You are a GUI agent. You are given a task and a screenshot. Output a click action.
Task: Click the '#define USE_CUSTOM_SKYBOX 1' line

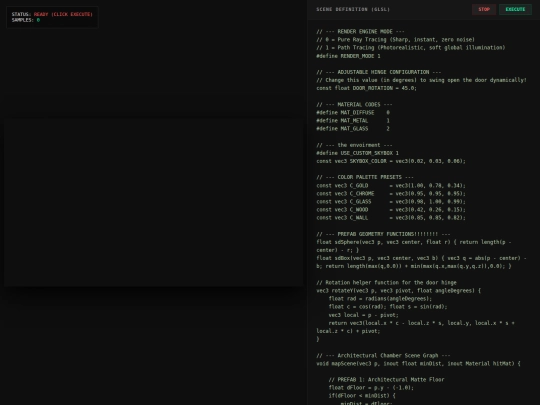tap(357, 153)
